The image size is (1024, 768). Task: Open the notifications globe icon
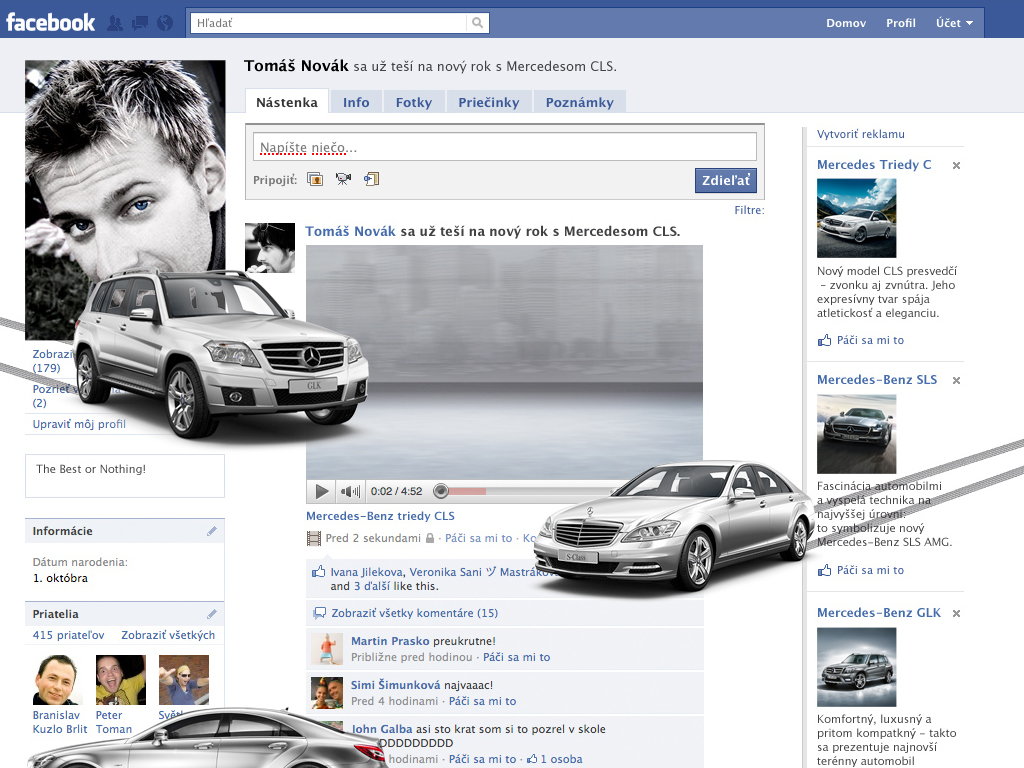click(165, 23)
